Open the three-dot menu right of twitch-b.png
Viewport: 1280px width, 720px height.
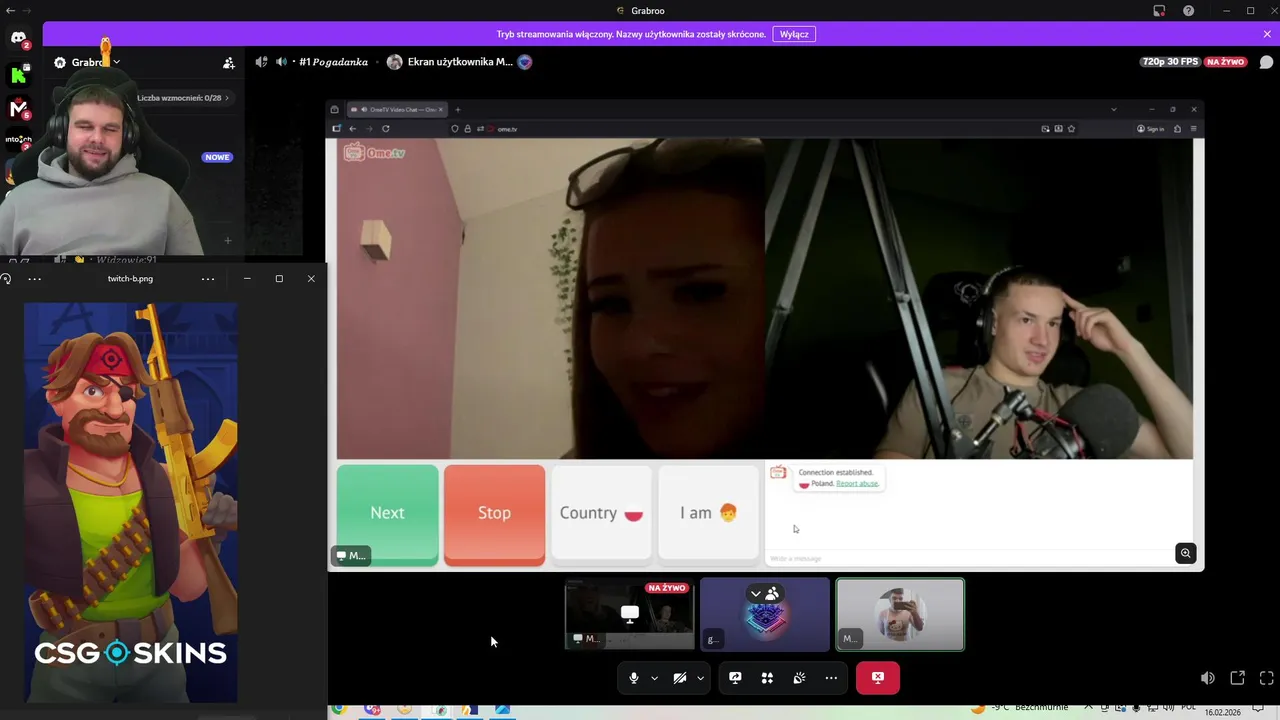(208, 279)
